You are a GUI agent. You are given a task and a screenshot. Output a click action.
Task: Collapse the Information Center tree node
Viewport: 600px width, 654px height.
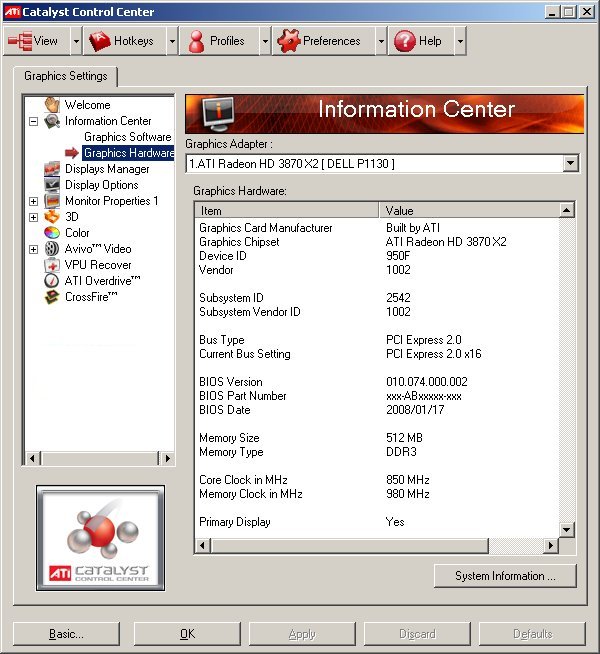[33, 121]
